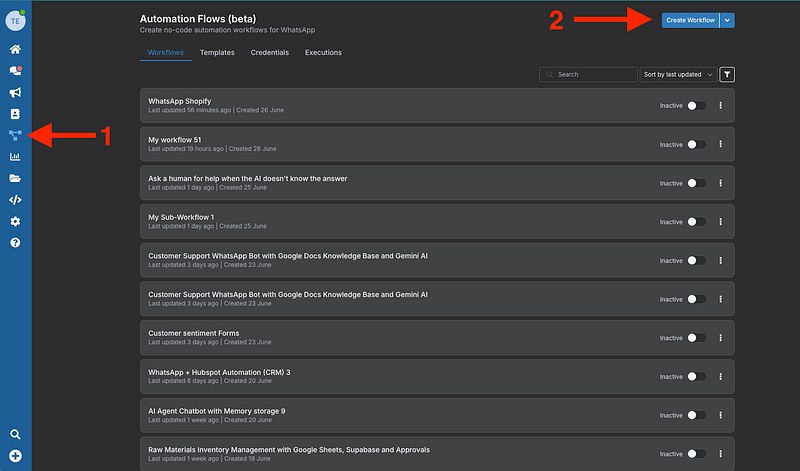Open AI Agent Chatbot with Memory storage 9
Viewport: 800px width, 471px height.
(217, 410)
